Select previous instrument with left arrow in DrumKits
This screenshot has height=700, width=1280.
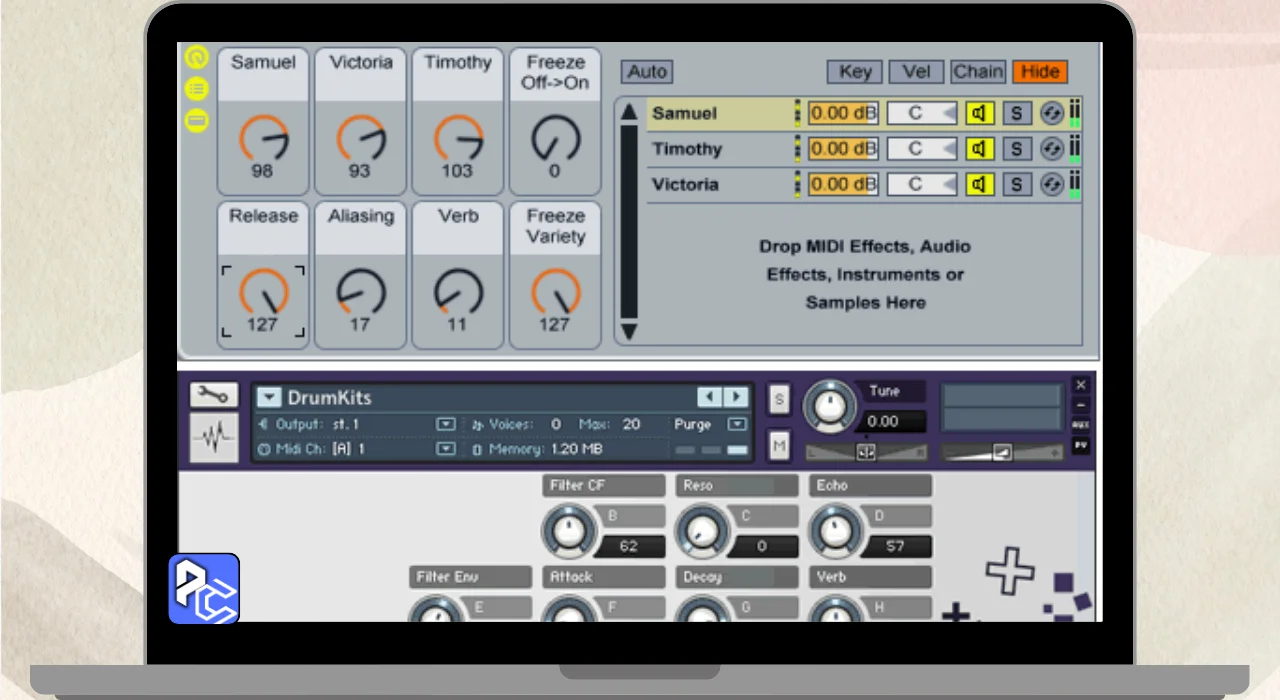[x=709, y=397]
